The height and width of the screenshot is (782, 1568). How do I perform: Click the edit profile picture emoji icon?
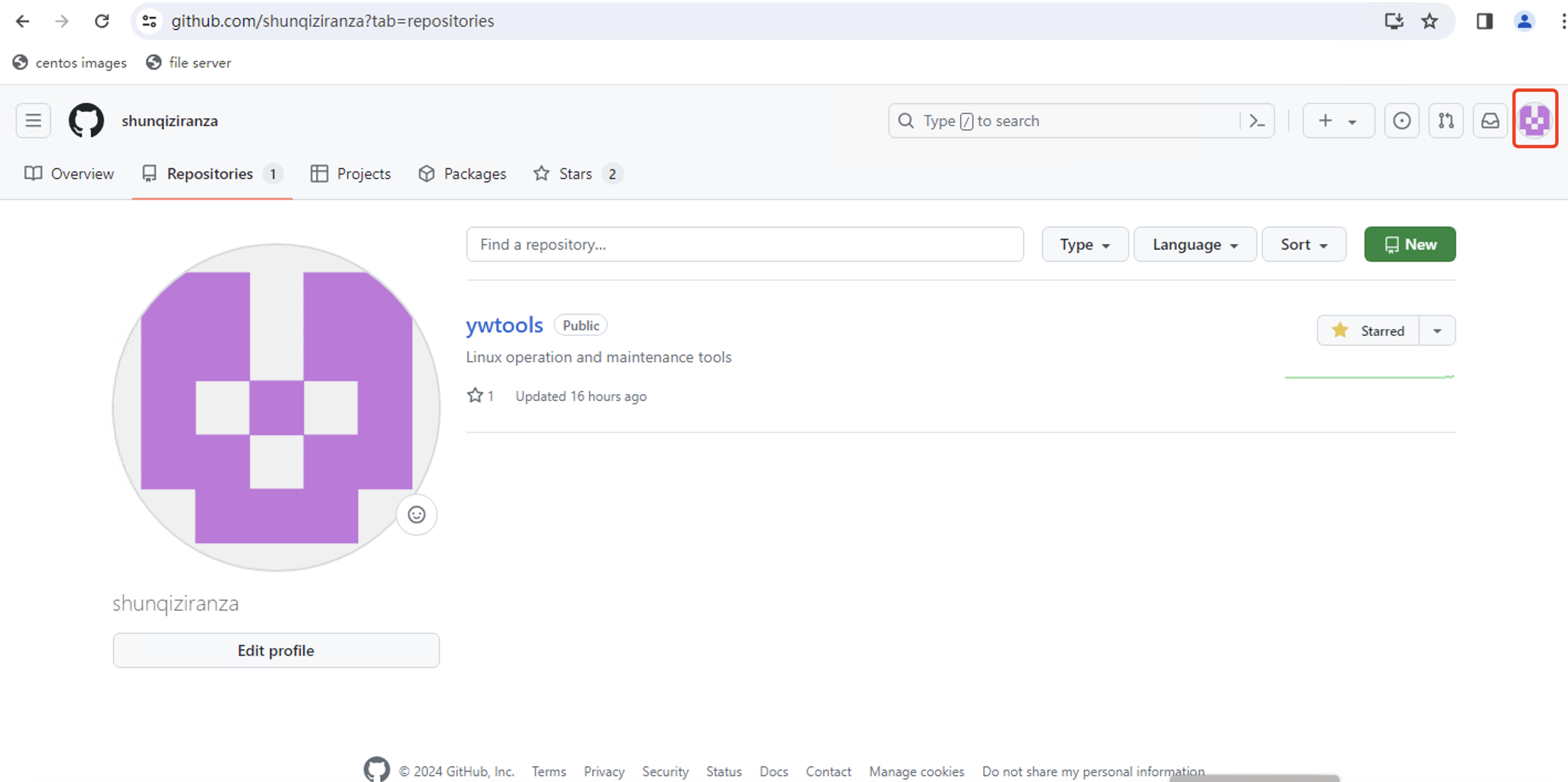417,515
